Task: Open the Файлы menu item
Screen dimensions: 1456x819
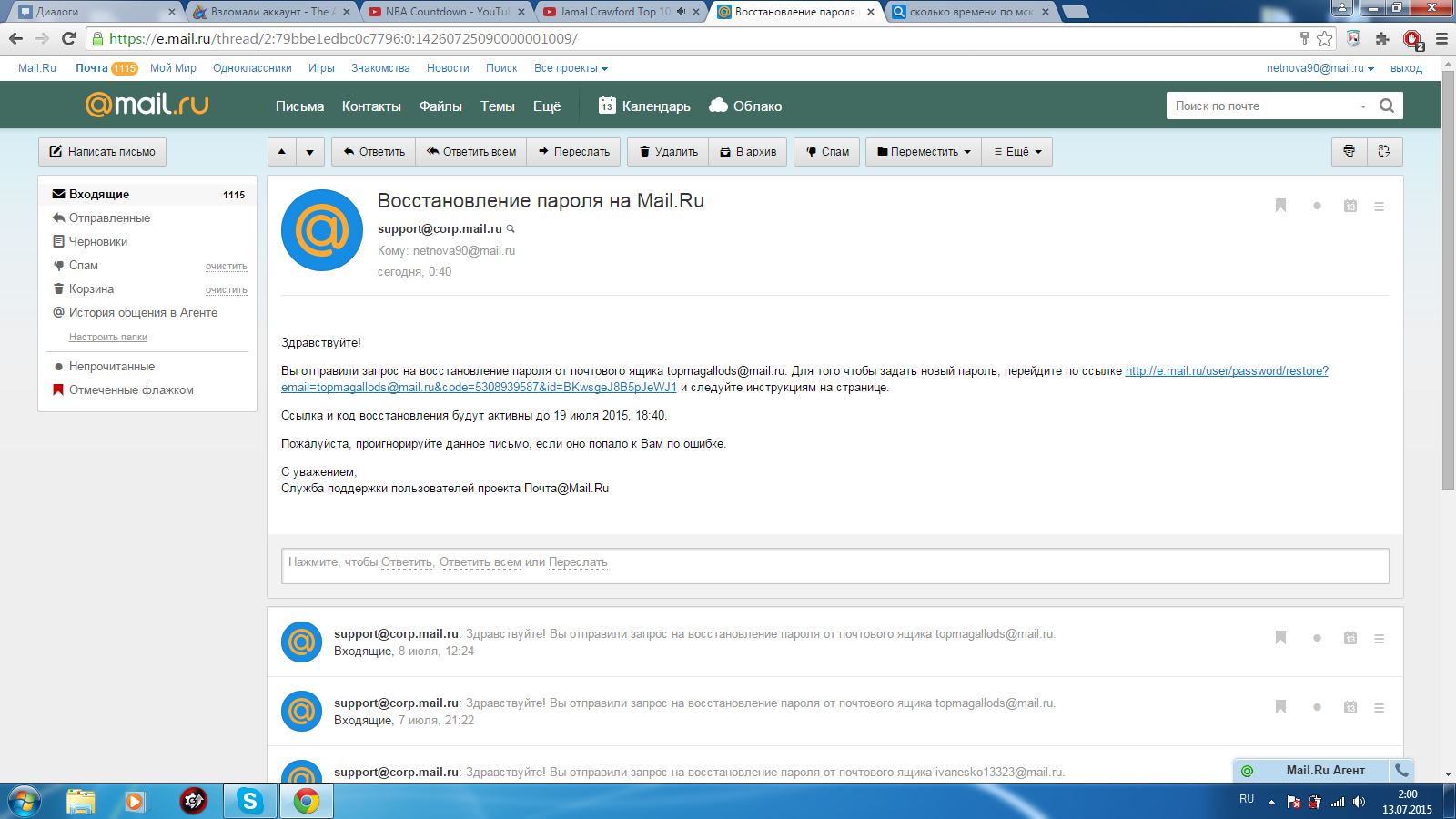Action: tap(440, 106)
